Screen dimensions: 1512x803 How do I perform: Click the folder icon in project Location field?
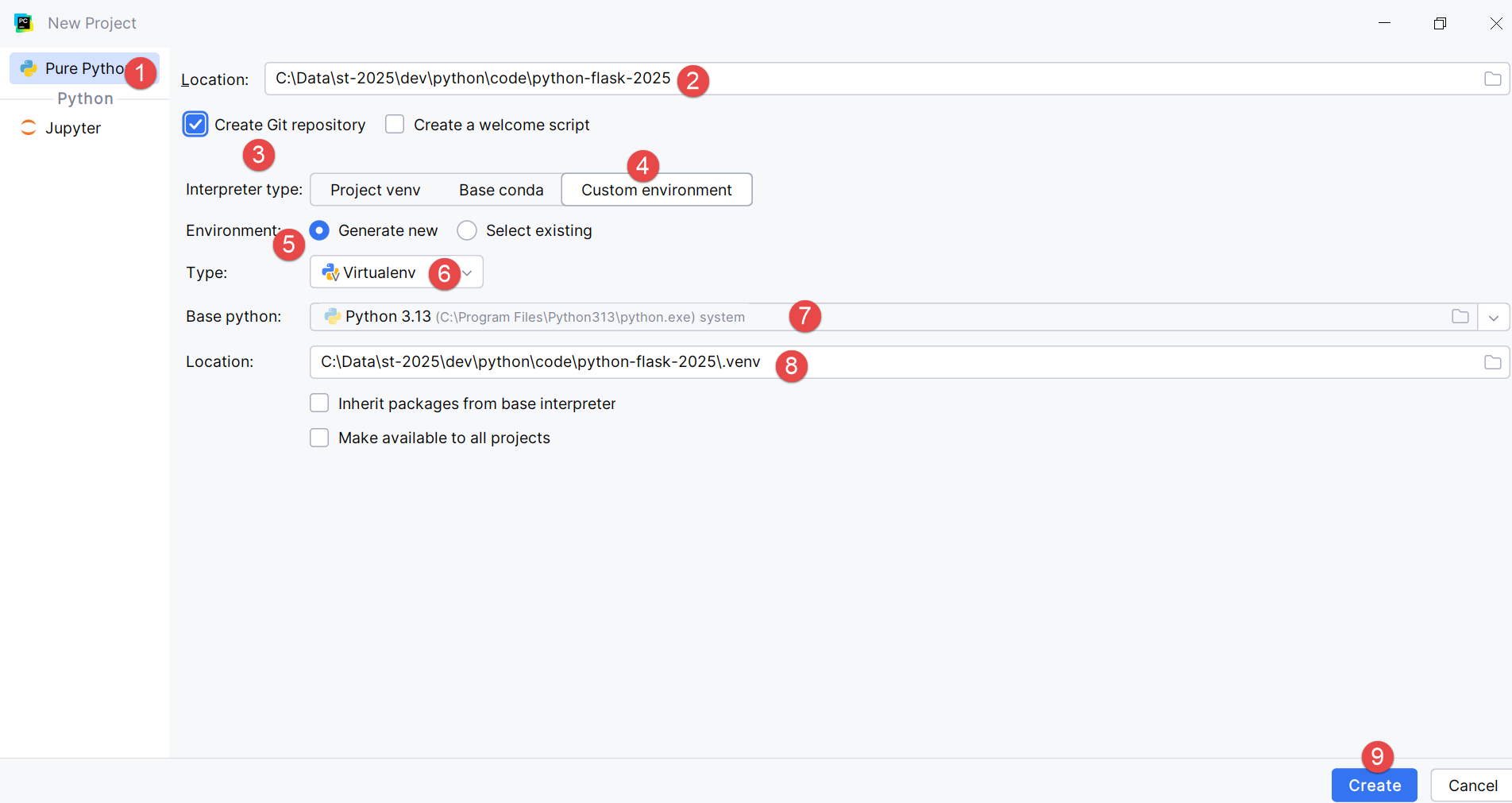(x=1492, y=79)
